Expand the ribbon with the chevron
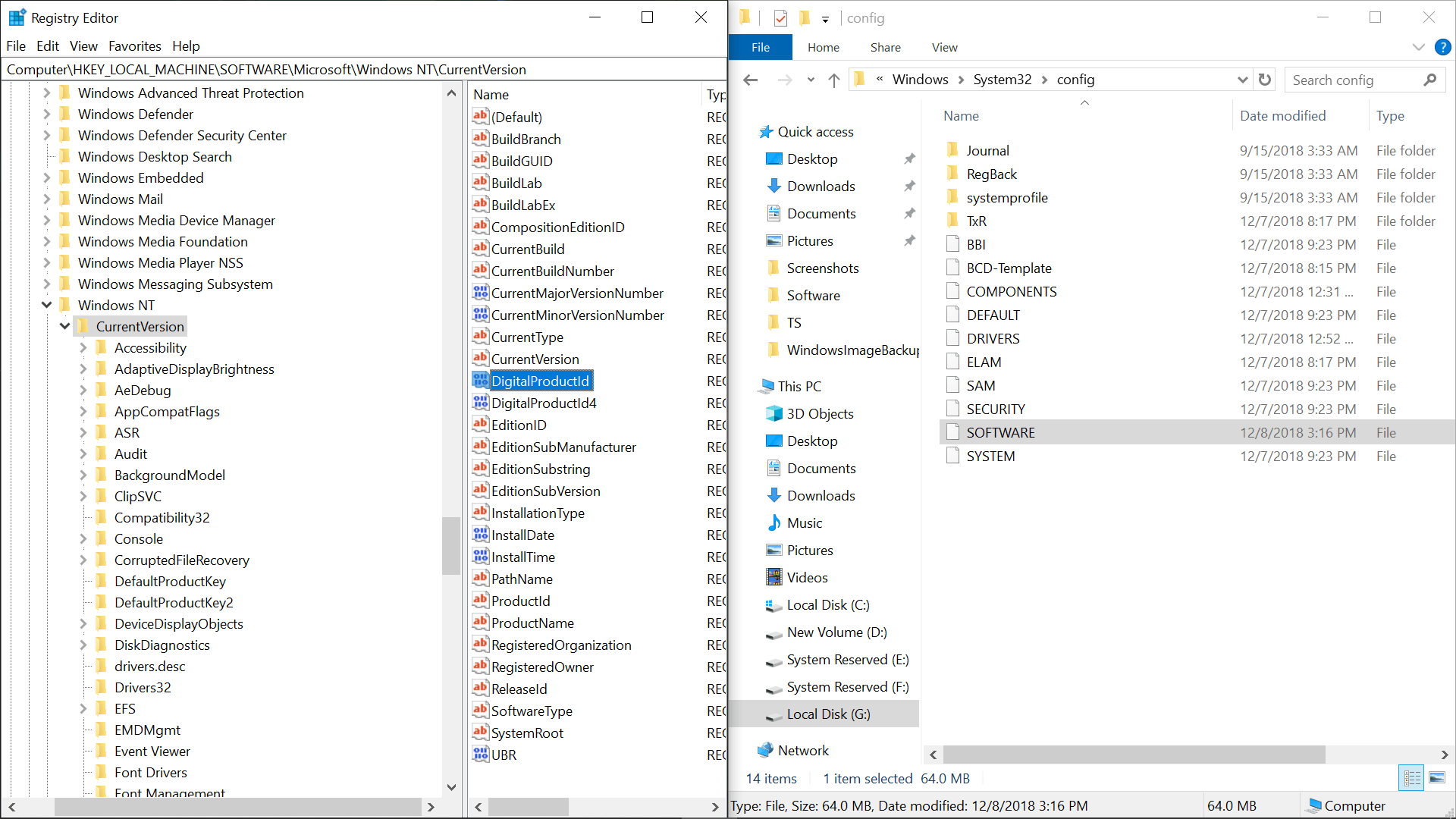Viewport: 1456px width, 819px height. [1418, 47]
